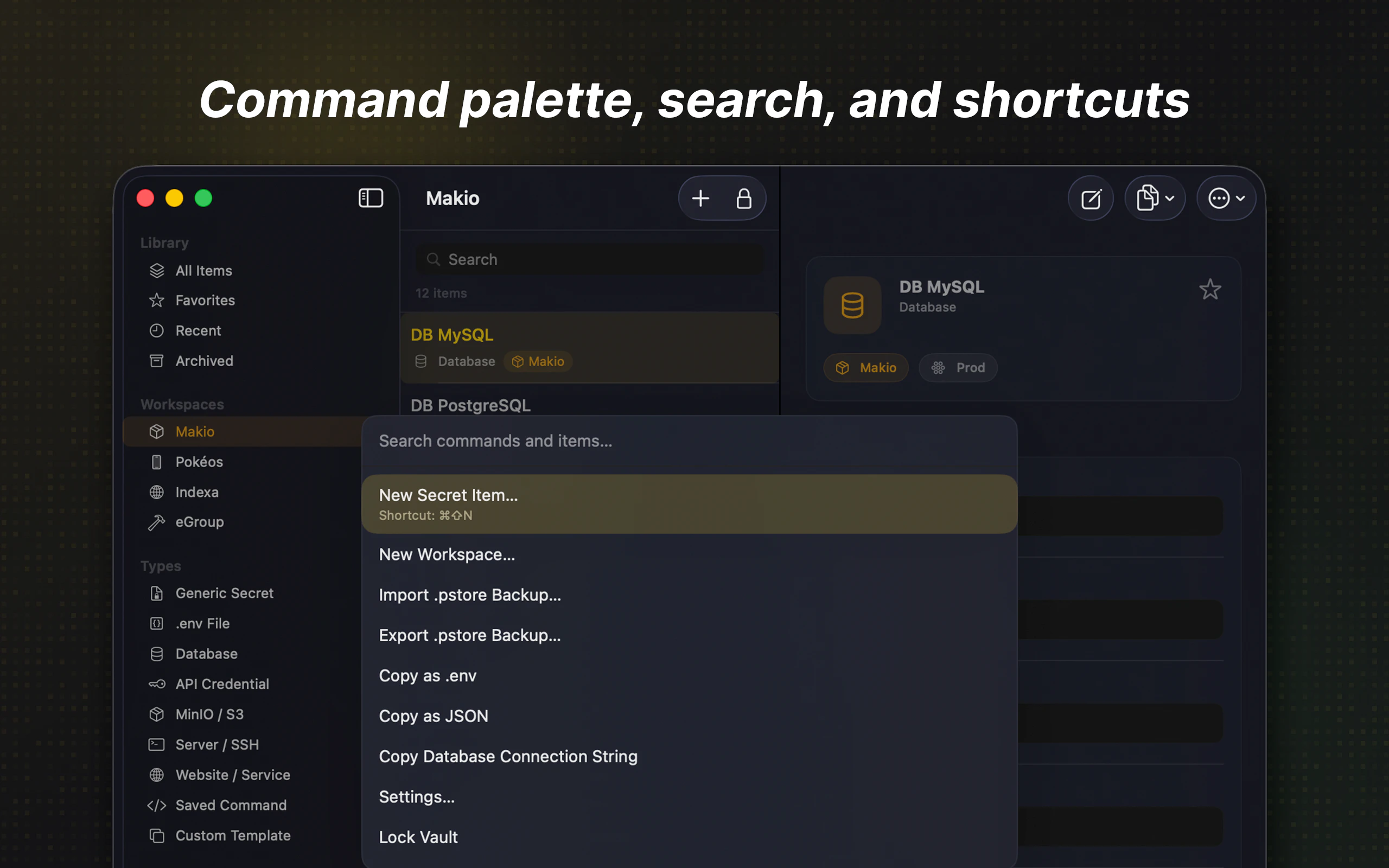Image resolution: width=1389 pixels, height=868 pixels.
Task: Select the Indexa workspace globe icon
Action: point(156,492)
